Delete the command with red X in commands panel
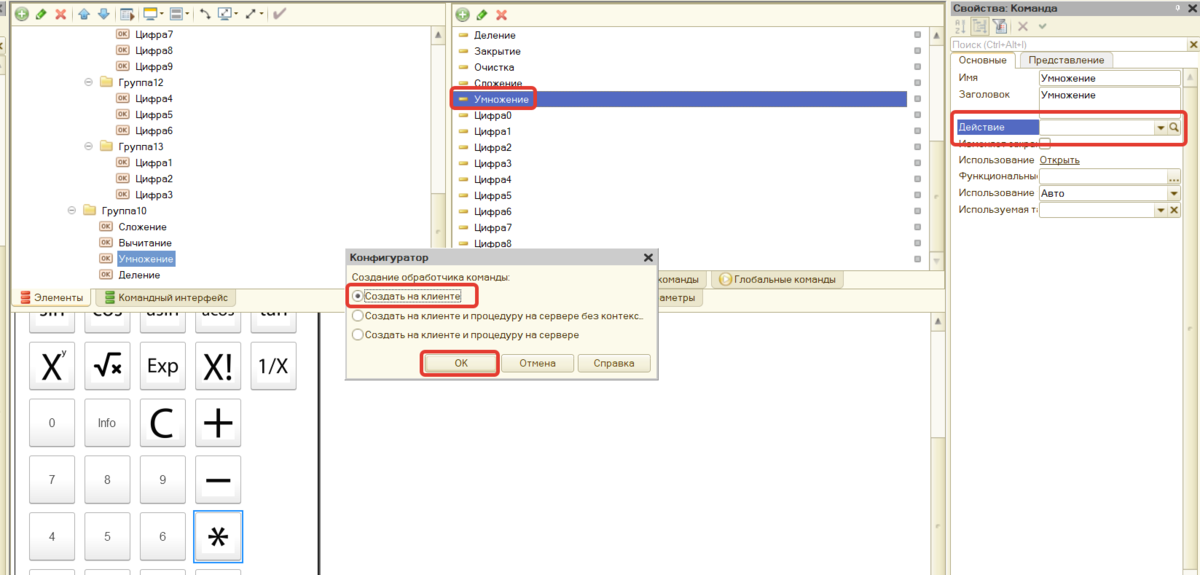The image size is (1200, 575). tap(502, 15)
